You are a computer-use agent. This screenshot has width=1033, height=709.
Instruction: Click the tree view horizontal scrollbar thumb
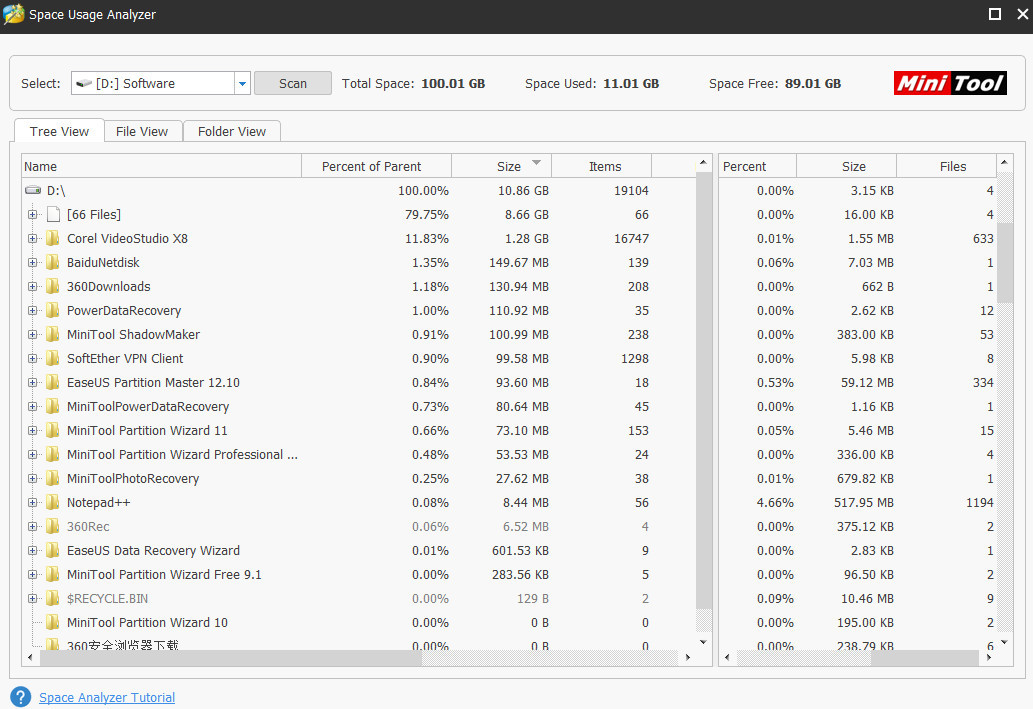(231, 657)
